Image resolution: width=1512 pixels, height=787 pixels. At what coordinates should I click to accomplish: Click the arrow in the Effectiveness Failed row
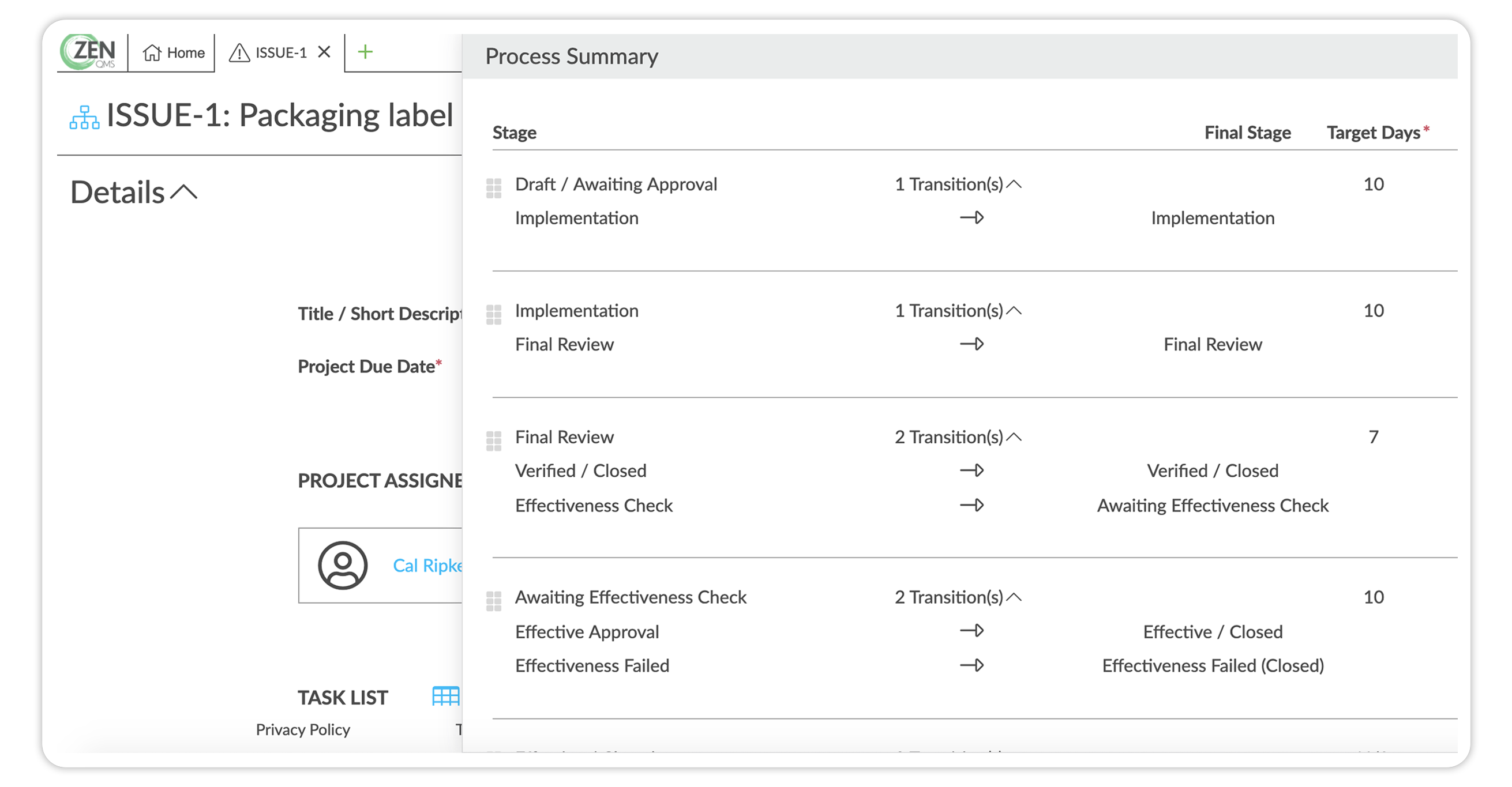(972, 666)
